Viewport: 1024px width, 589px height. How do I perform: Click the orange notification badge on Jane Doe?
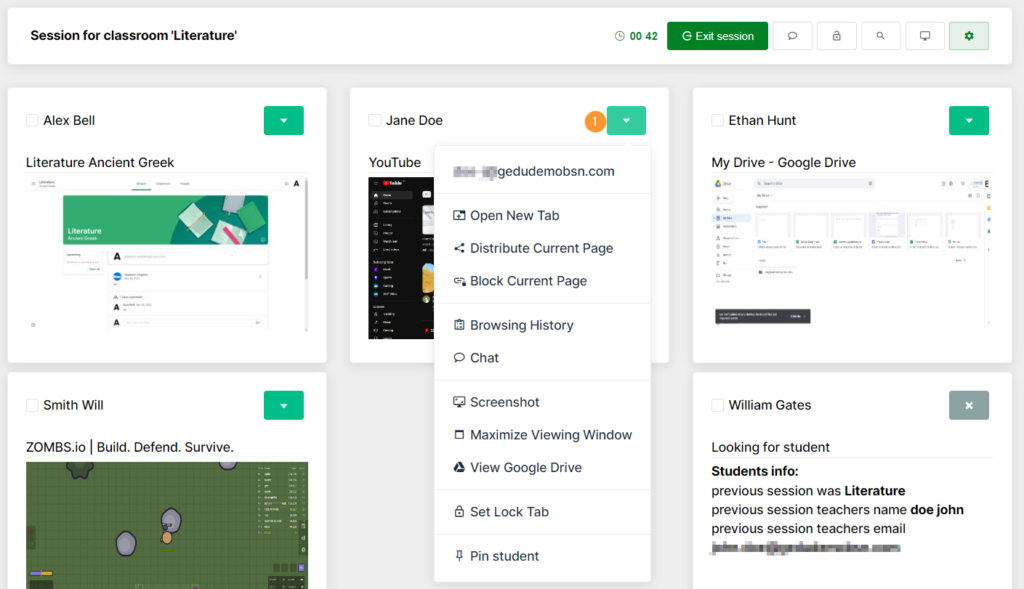point(595,120)
